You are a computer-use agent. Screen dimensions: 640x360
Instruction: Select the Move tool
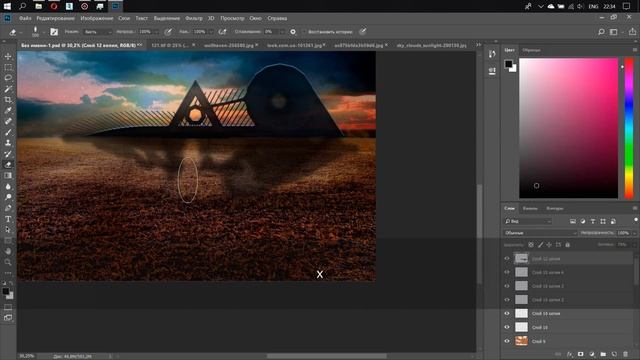(x=8, y=56)
